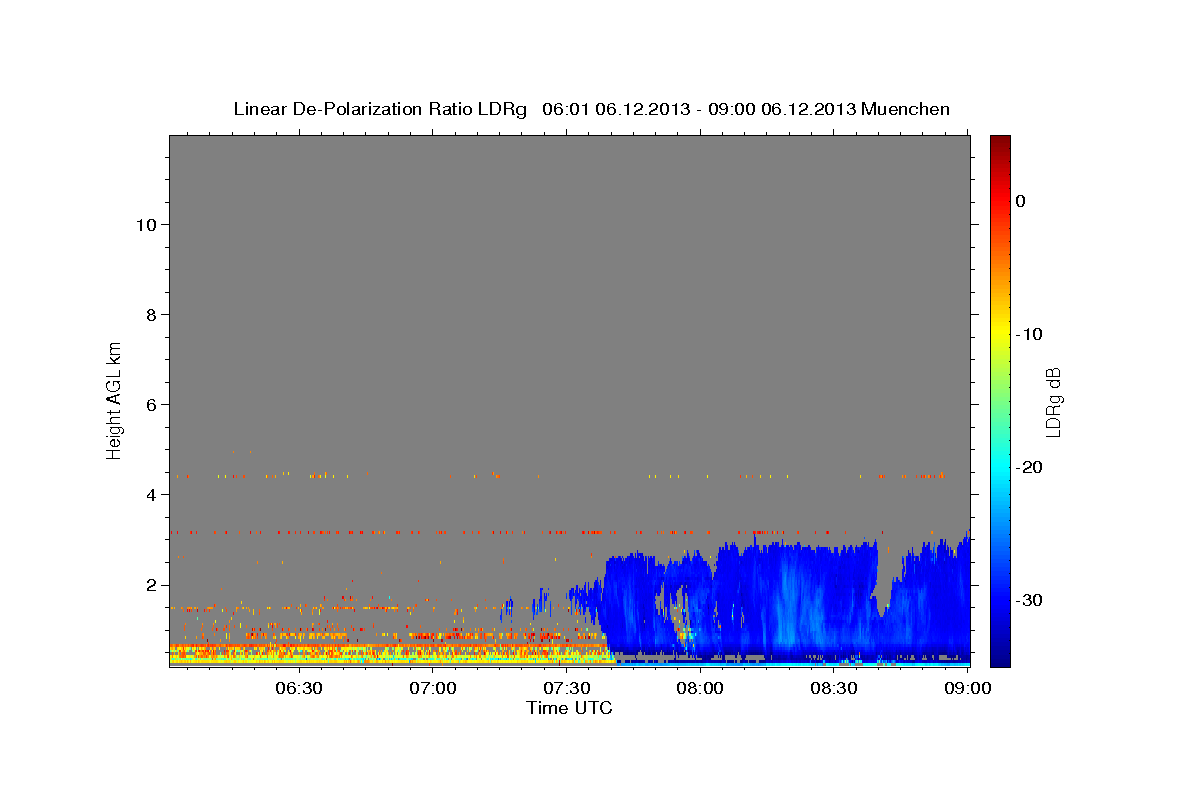
Task: Click the '09:00 06.12.2013' end time in title
Action: tap(781, 109)
